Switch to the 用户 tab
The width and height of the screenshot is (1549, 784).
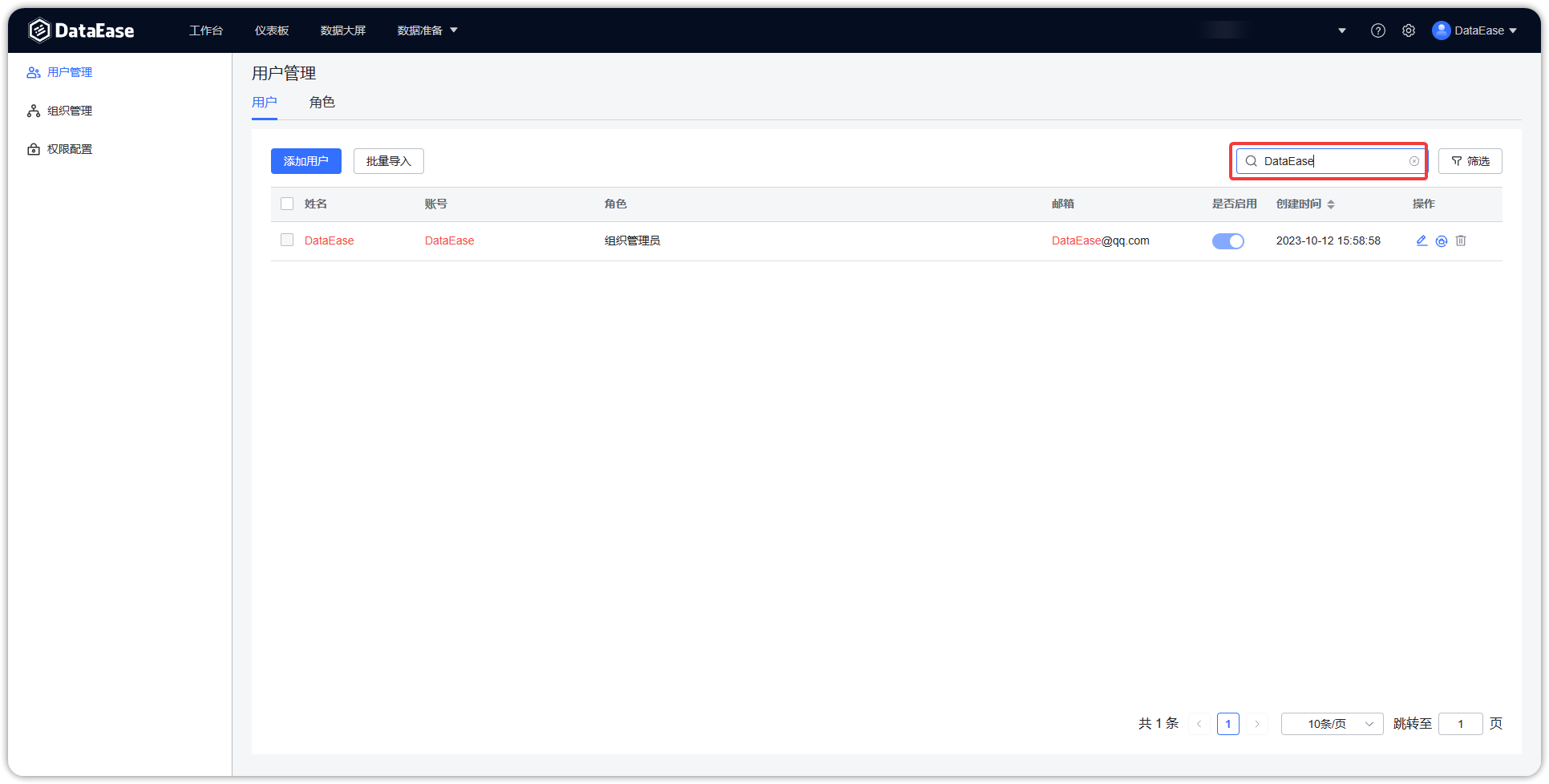tap(265, 103)
